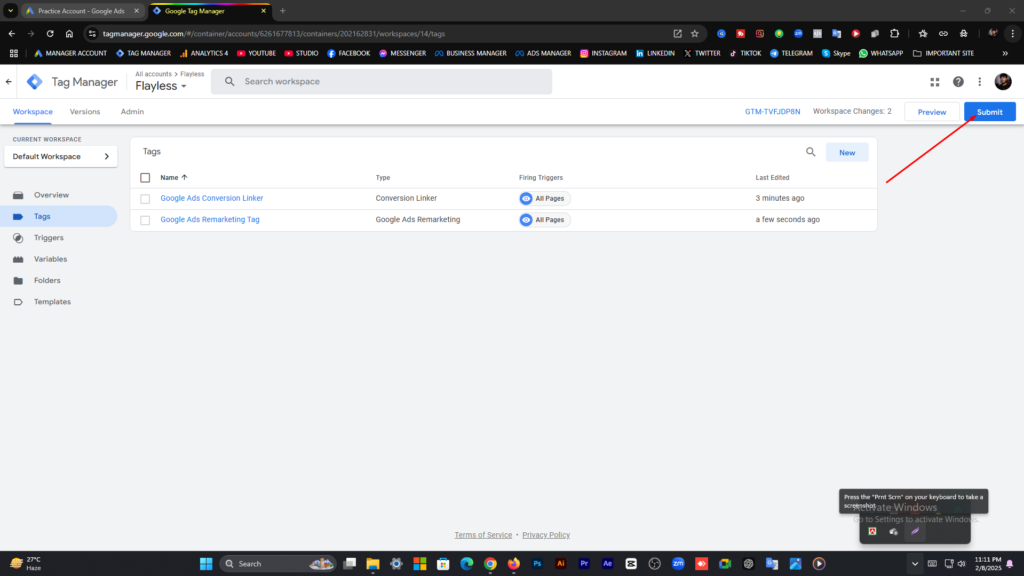
Task: Open Photoshop from the taskbar
Action: (x=537, y=564)
